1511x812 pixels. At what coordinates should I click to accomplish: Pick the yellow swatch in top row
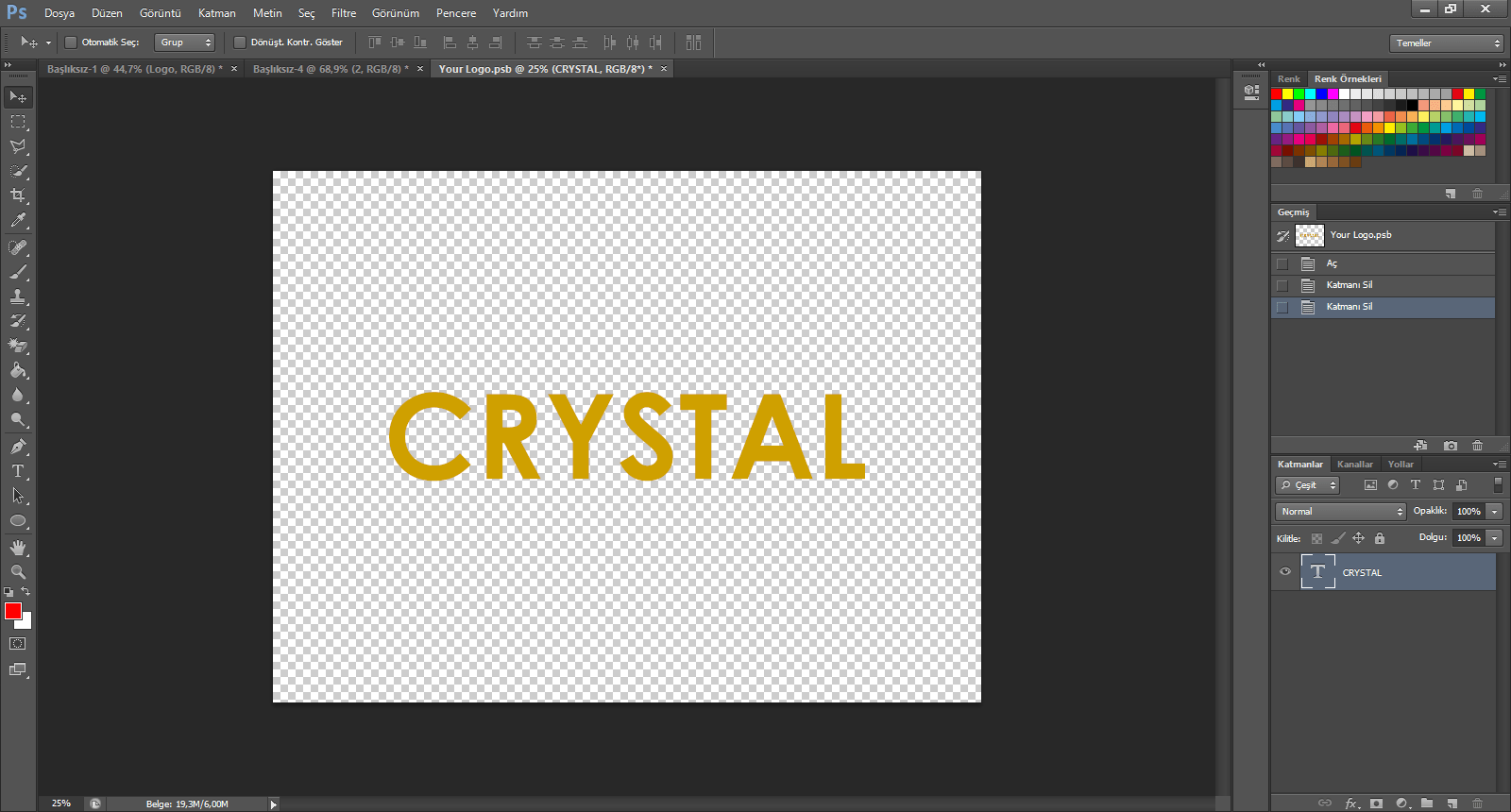[x=1287, y=94]
